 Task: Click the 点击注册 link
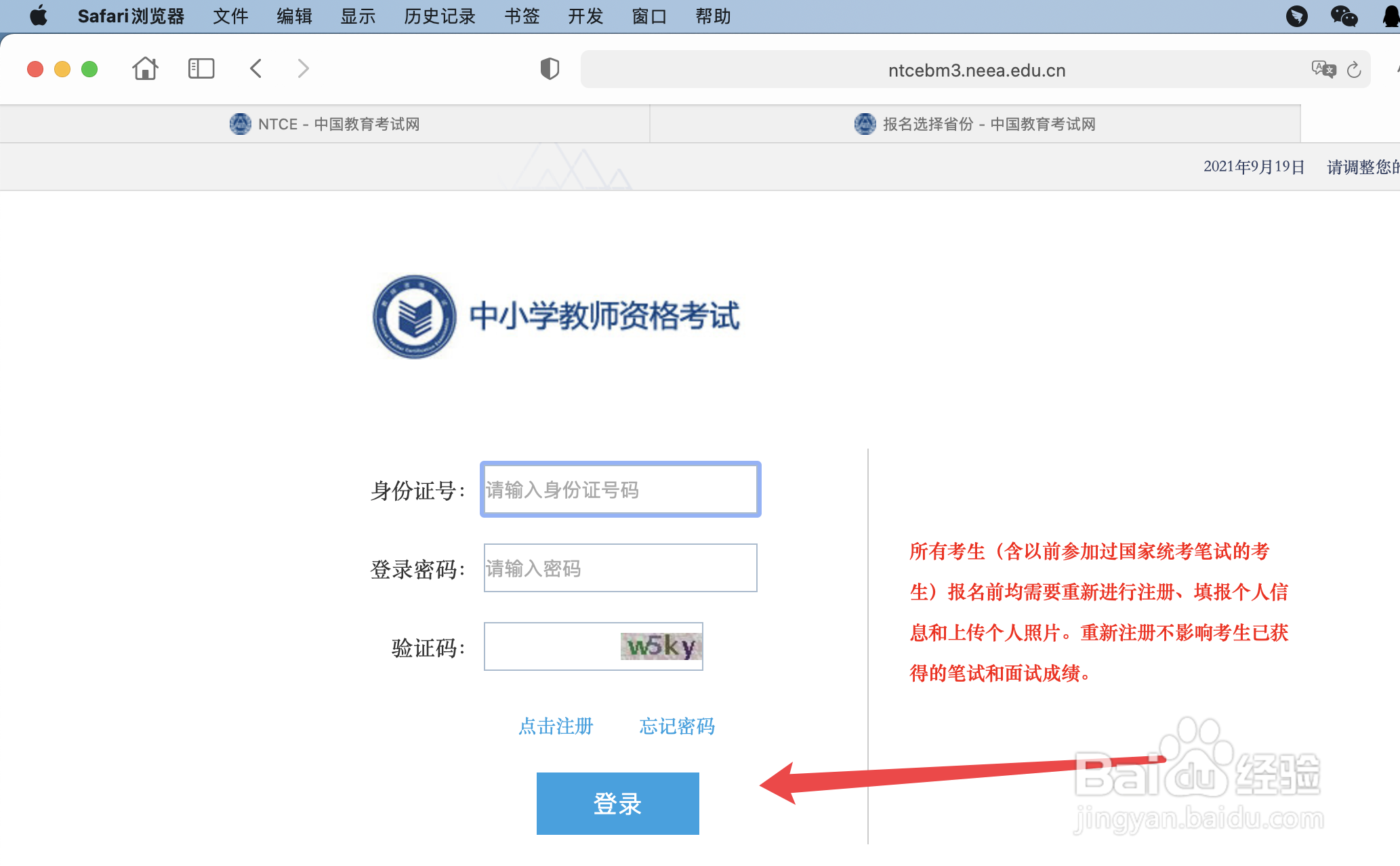(x=556, y=726)
